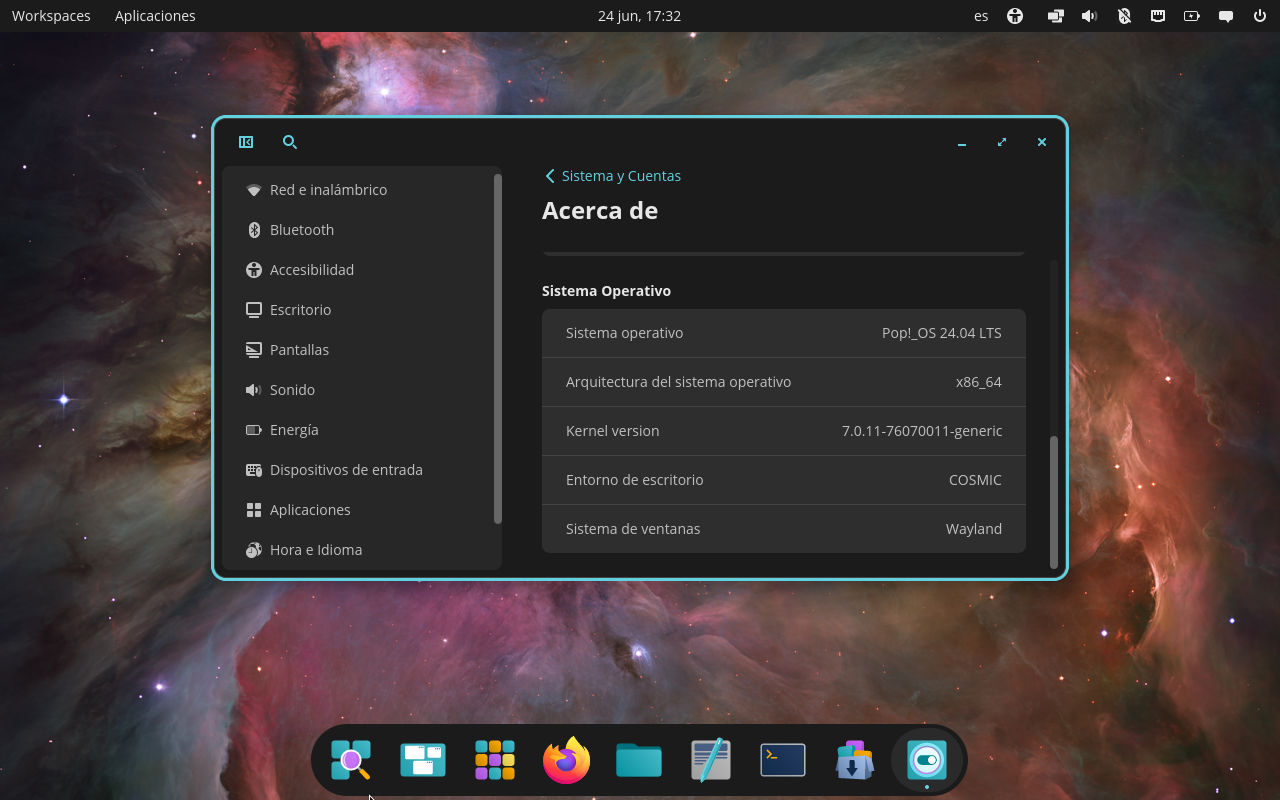This screenshot has width=1280, height=800.
Task: Close the settings window
Action: 1042,143
